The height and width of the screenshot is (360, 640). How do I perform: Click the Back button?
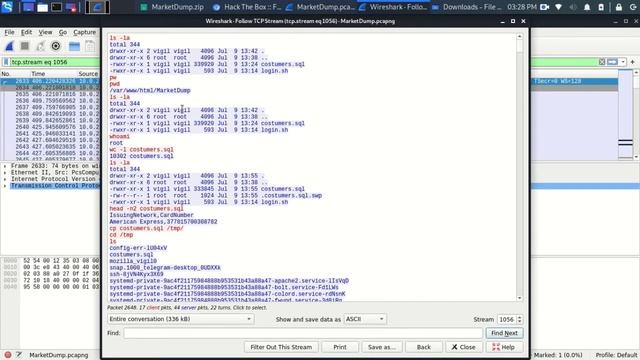[x=424, y=347]
